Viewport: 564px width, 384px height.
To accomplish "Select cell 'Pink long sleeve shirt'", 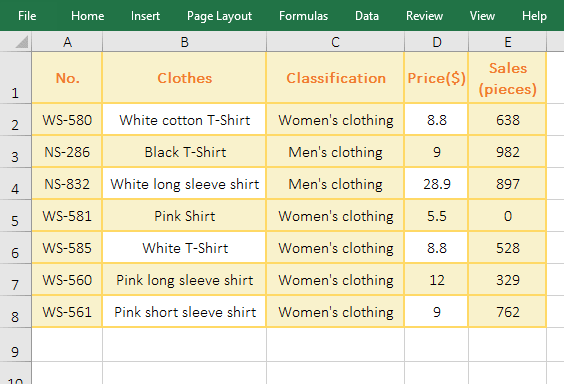I will pos(185,280).
